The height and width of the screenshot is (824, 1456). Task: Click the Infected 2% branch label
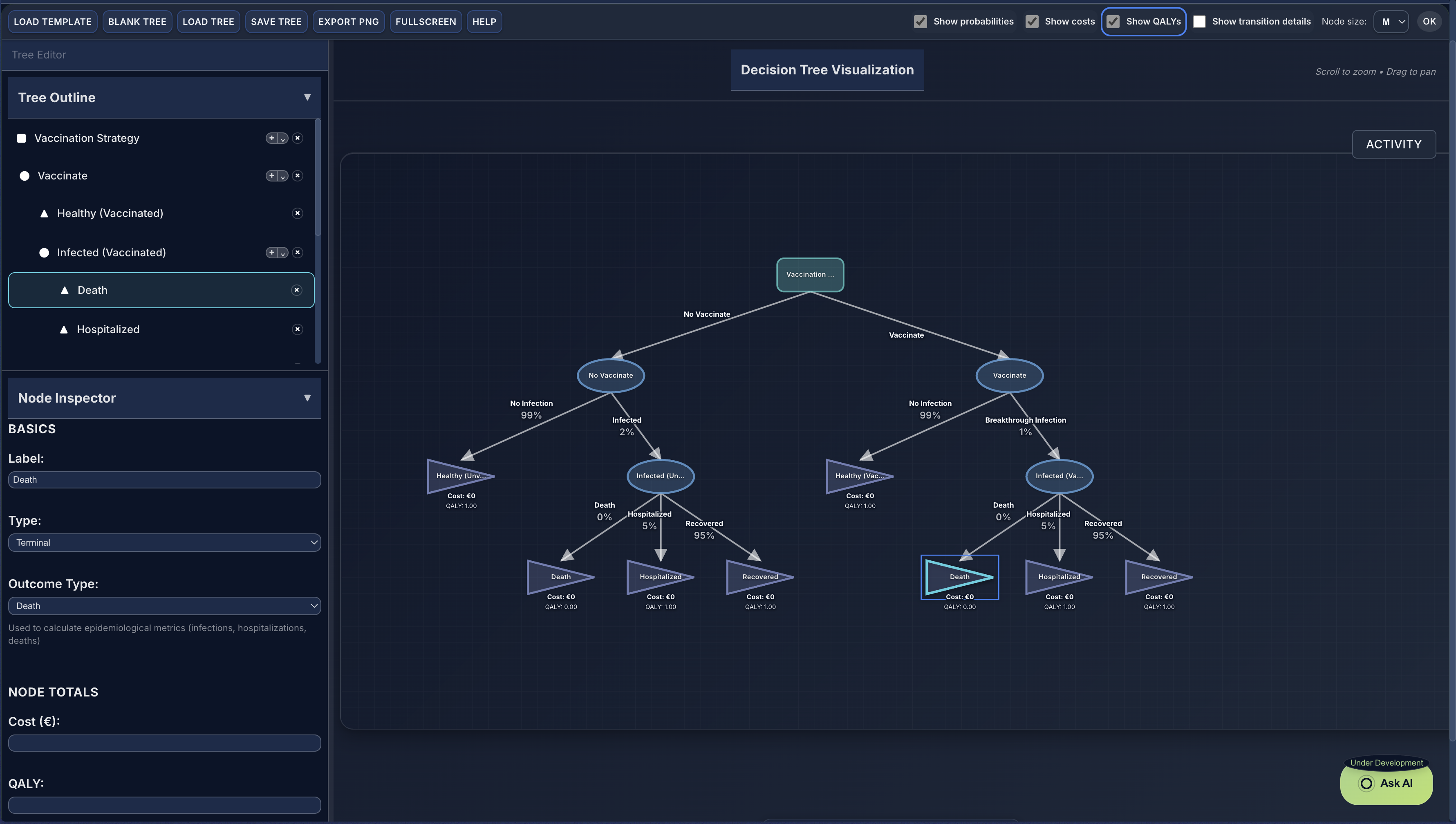tap(627, 426)
